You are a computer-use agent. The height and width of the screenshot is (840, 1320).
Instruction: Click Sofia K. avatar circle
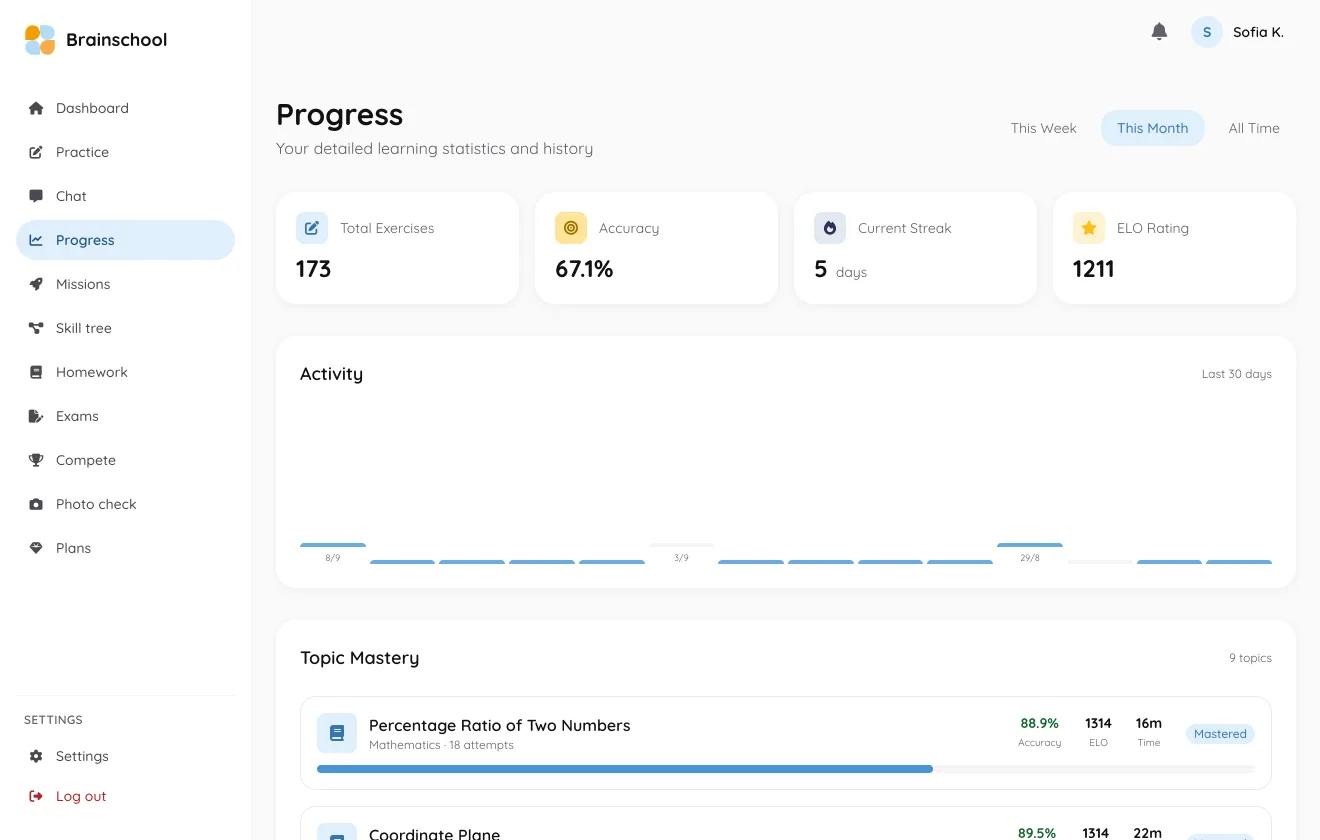pos(1207,32)
